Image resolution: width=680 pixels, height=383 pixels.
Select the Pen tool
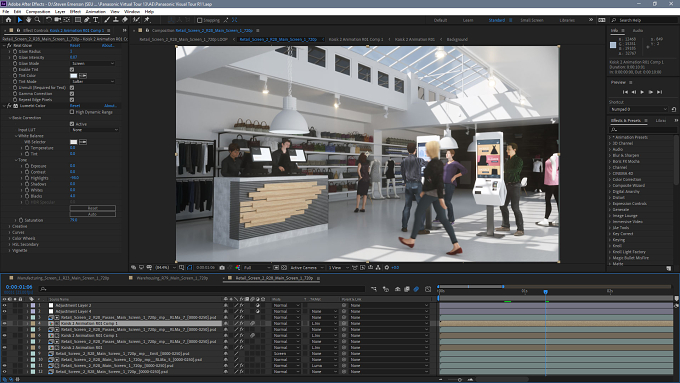click(87, 20)
